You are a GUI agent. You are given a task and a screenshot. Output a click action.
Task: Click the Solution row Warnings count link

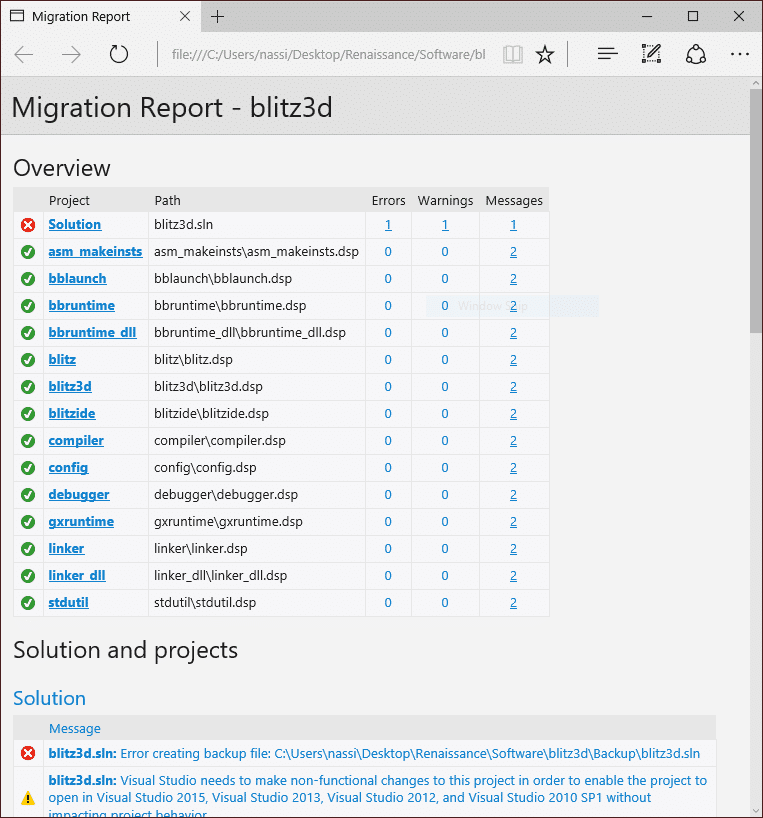[x=445, y=225]
